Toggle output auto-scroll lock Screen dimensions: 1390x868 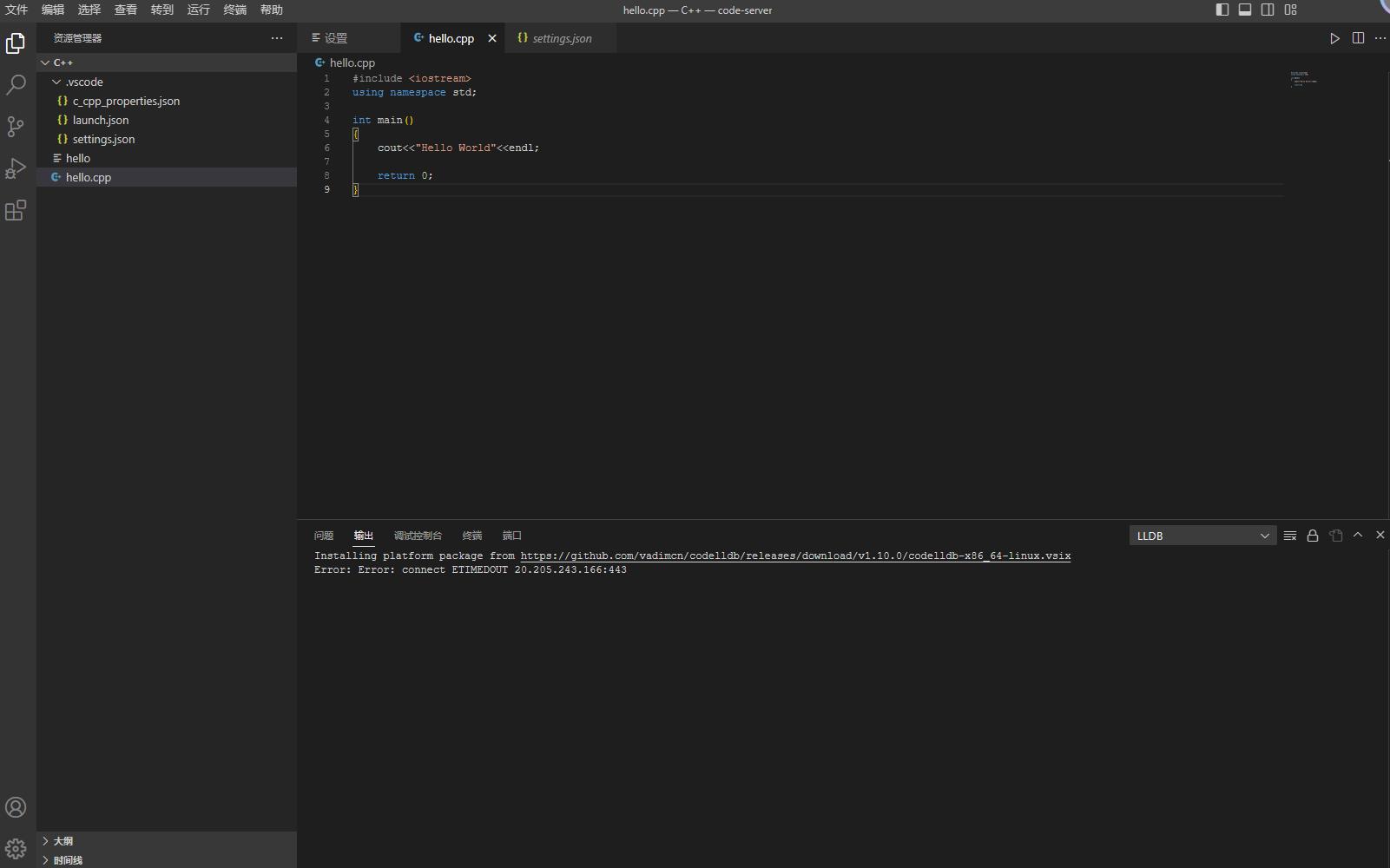[x=1313, y=536]
